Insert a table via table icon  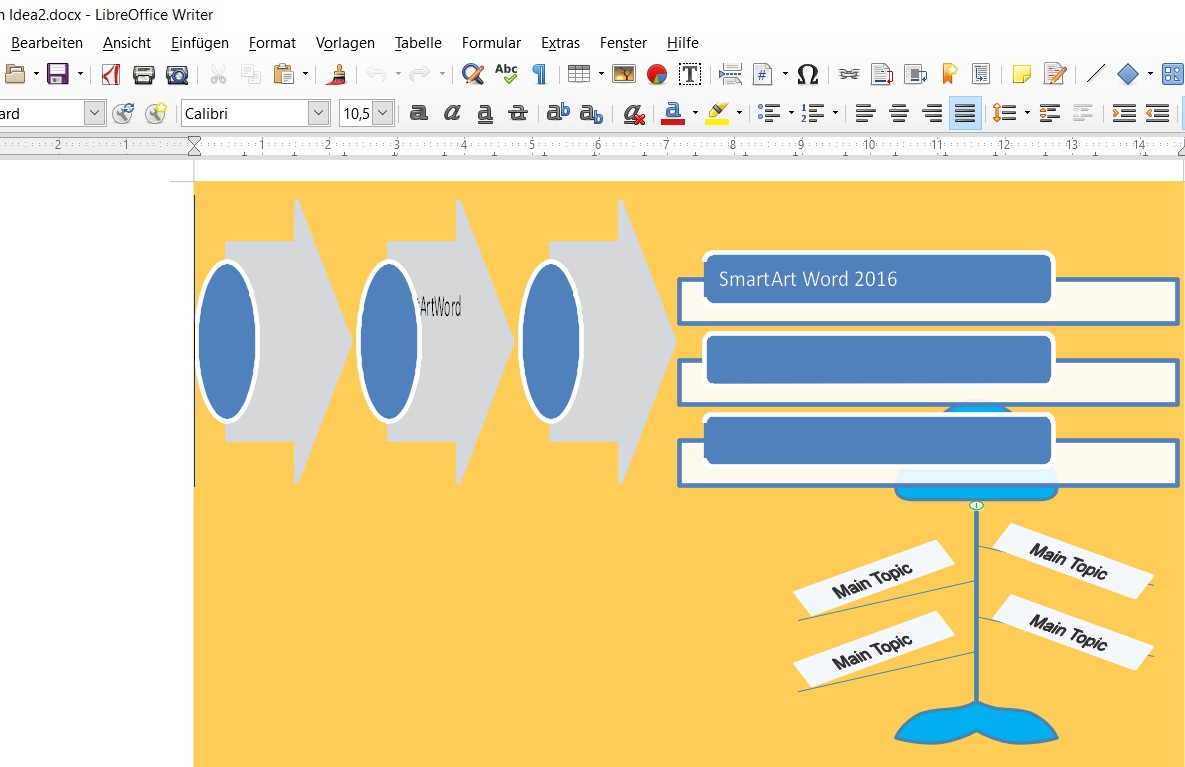point(579,74)
